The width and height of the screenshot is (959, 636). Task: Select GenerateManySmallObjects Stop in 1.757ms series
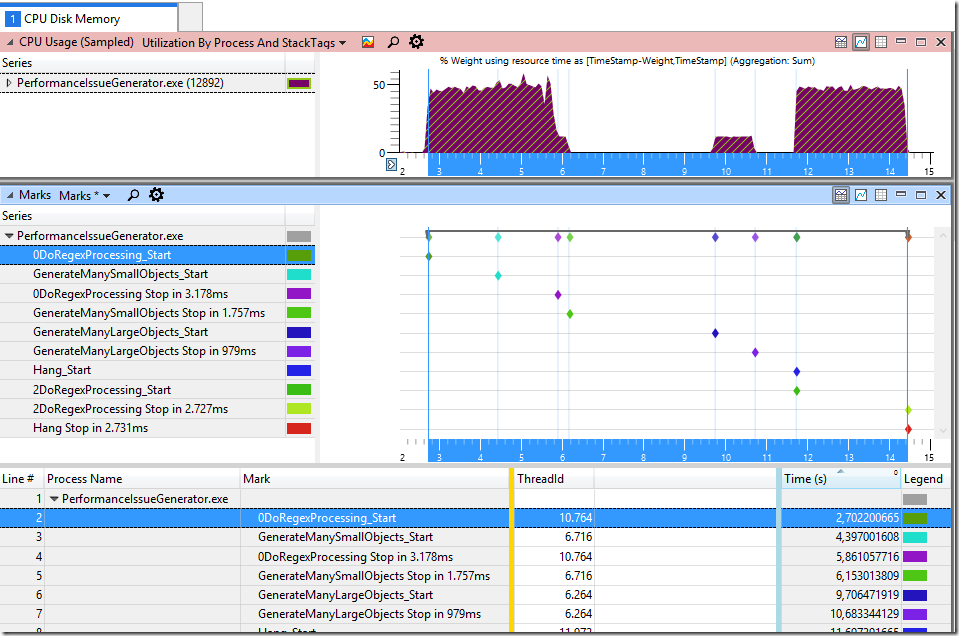pyautogui.click(x=157, y=312)
